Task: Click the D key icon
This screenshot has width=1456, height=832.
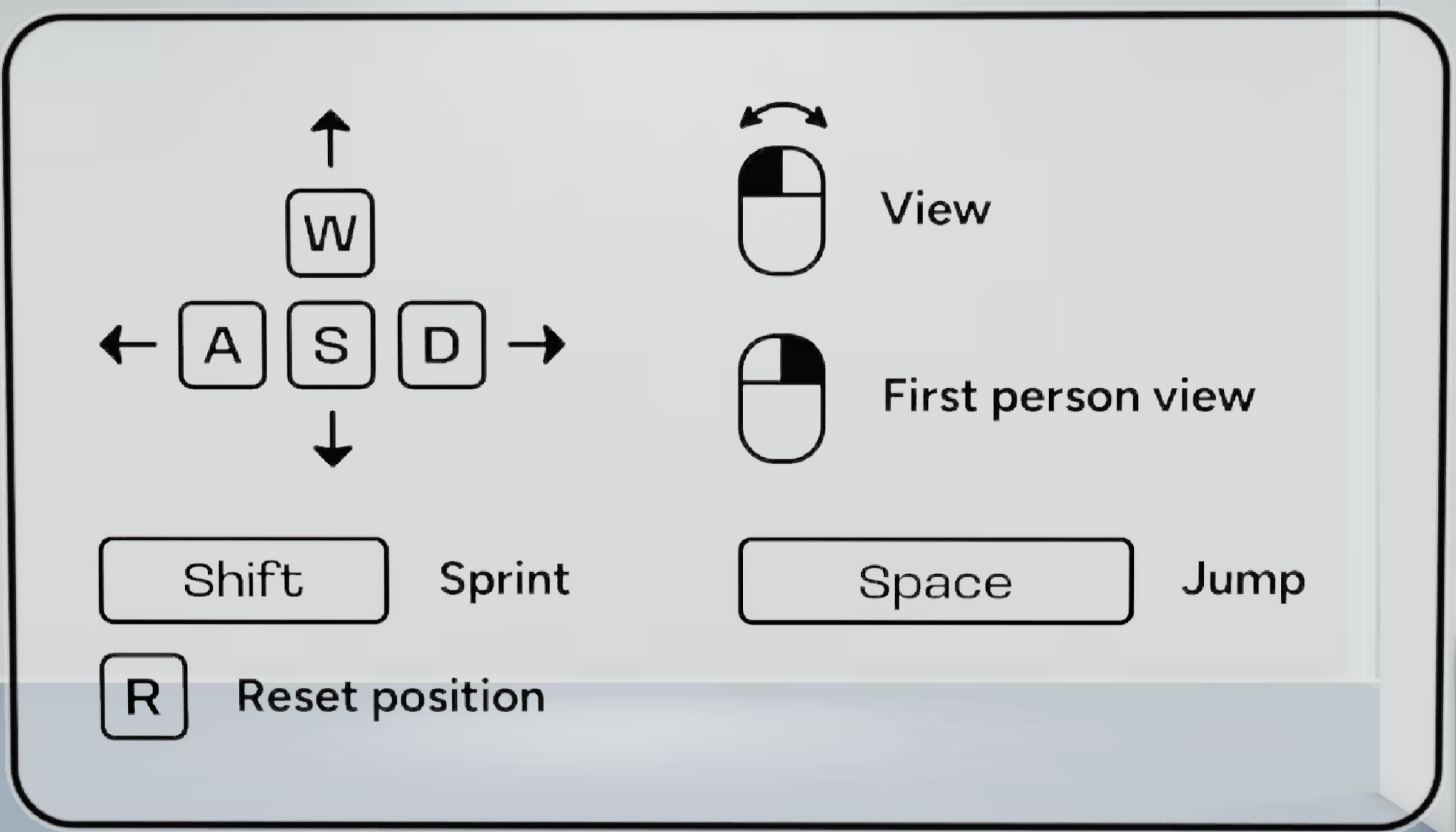Action: tap(442, 345)
